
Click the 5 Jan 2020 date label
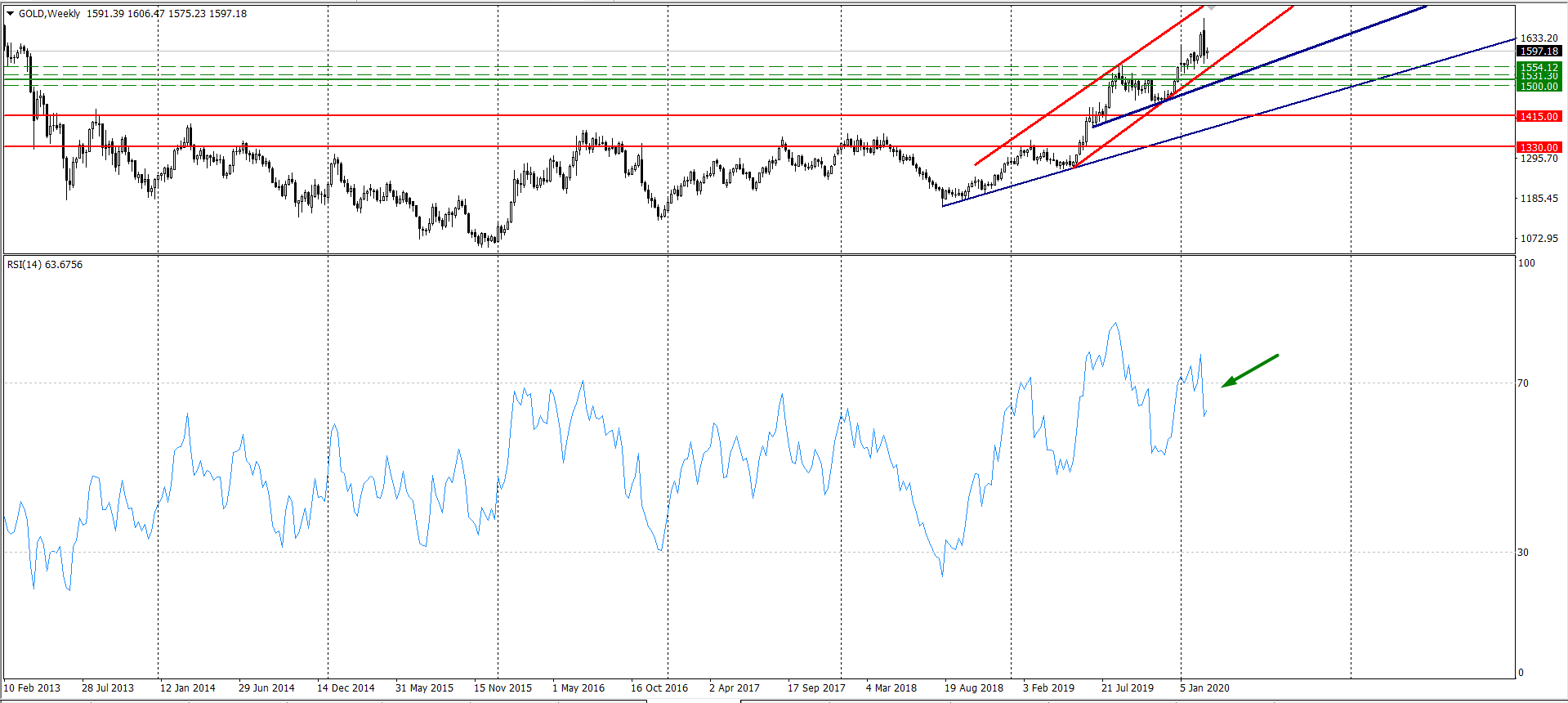coord(1204,688)
